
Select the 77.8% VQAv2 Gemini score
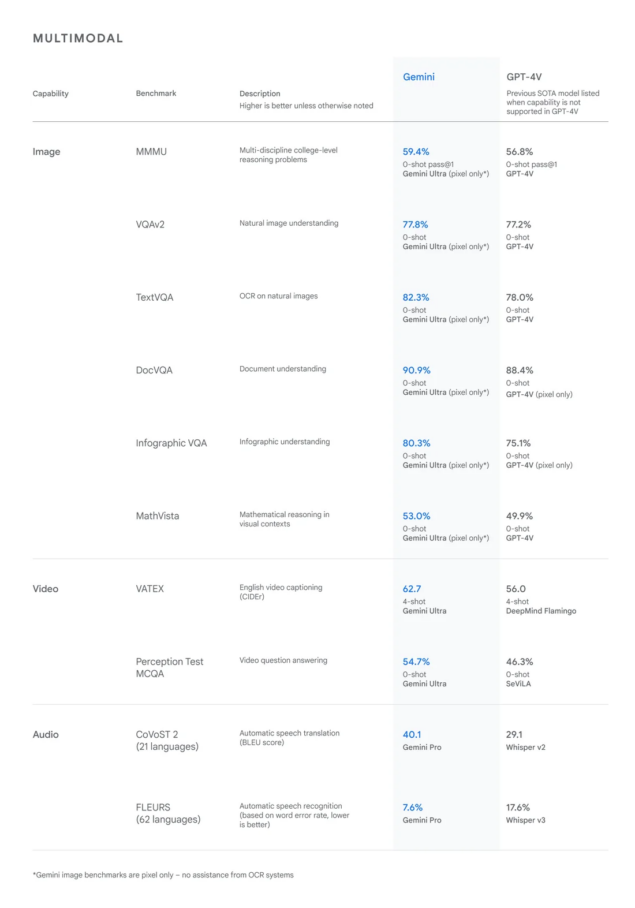[x=415, y=225]
